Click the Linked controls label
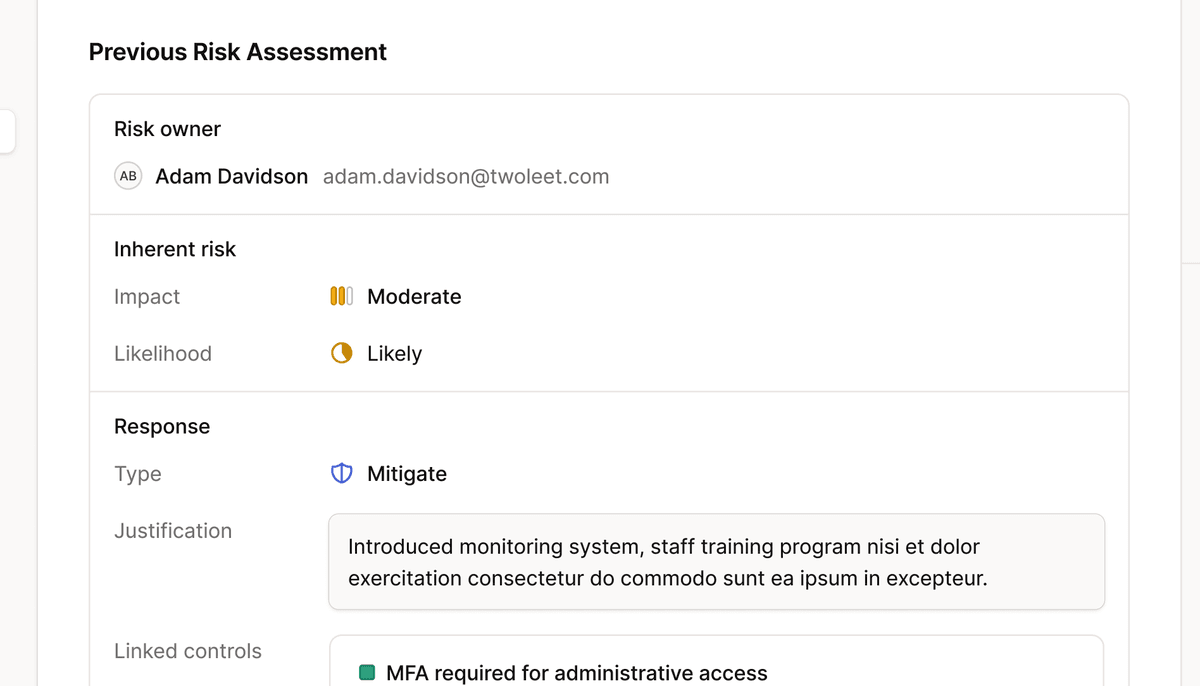 [188, 651]
